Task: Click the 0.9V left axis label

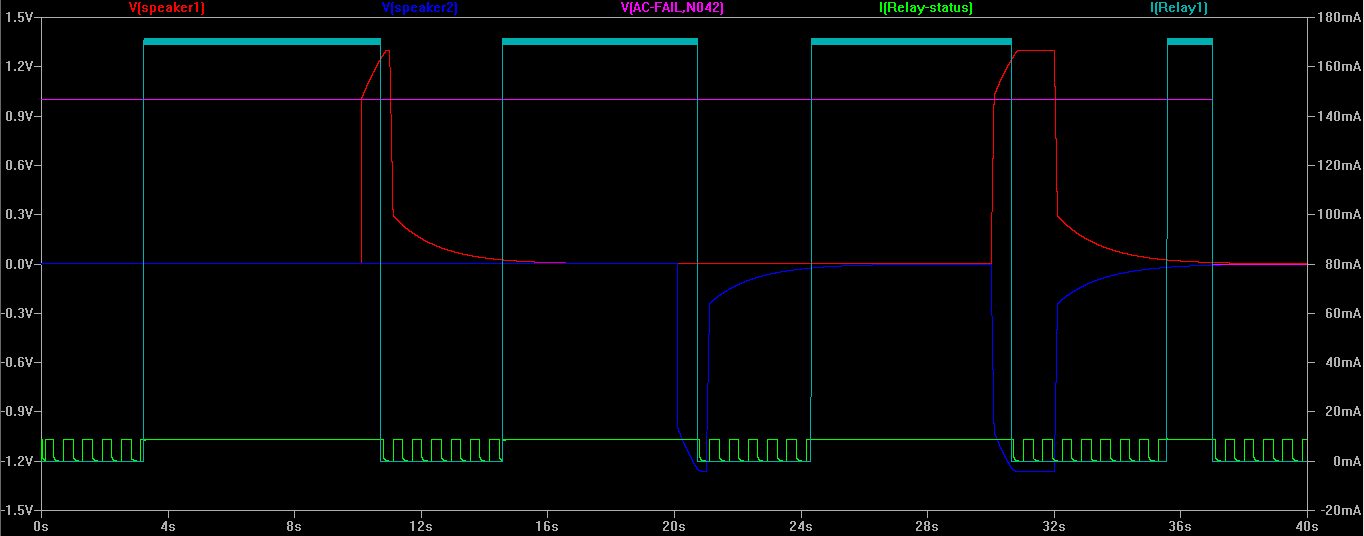Action: 19,116
